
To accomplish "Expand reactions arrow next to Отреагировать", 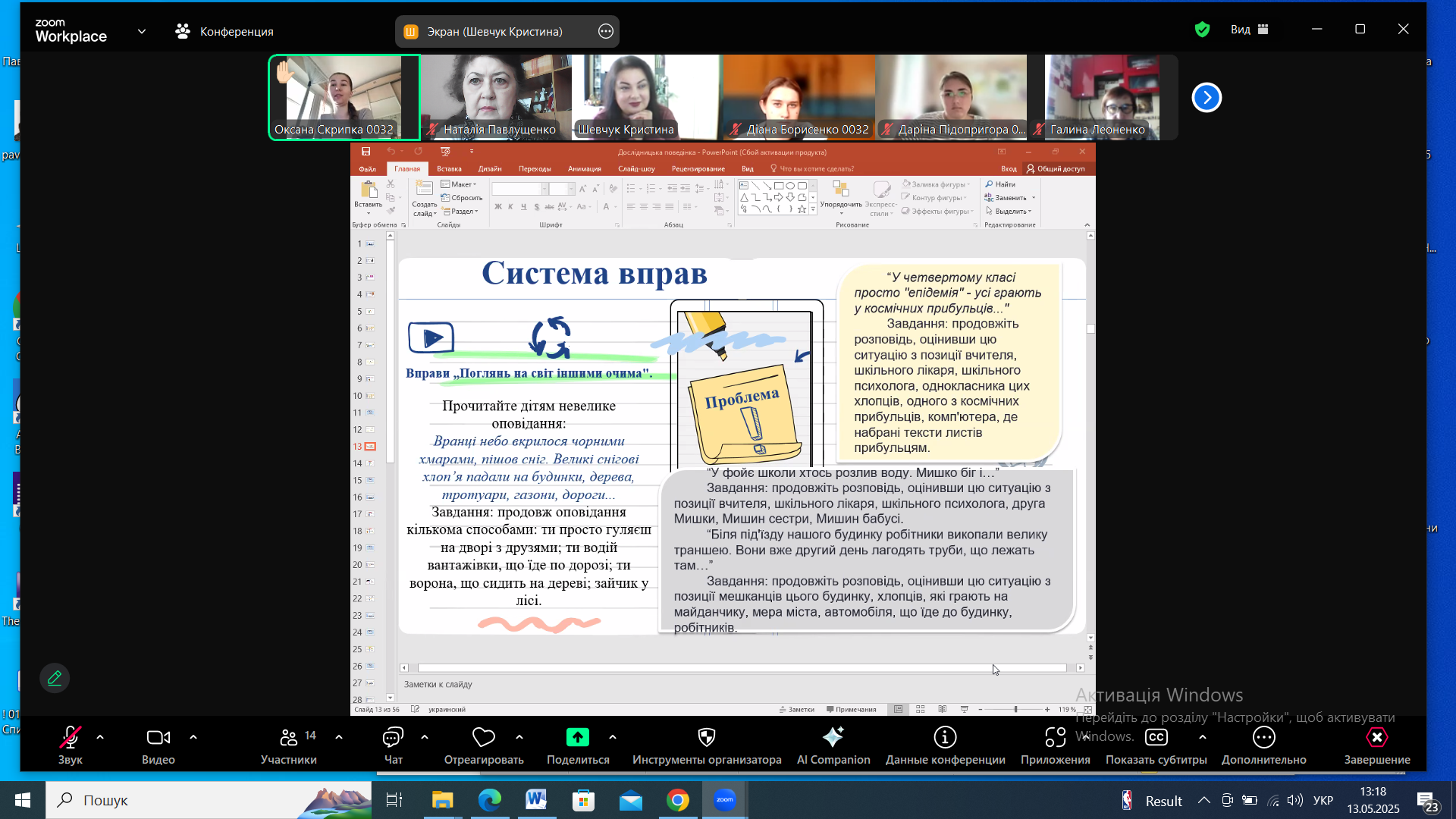I will tap(519, 736).
